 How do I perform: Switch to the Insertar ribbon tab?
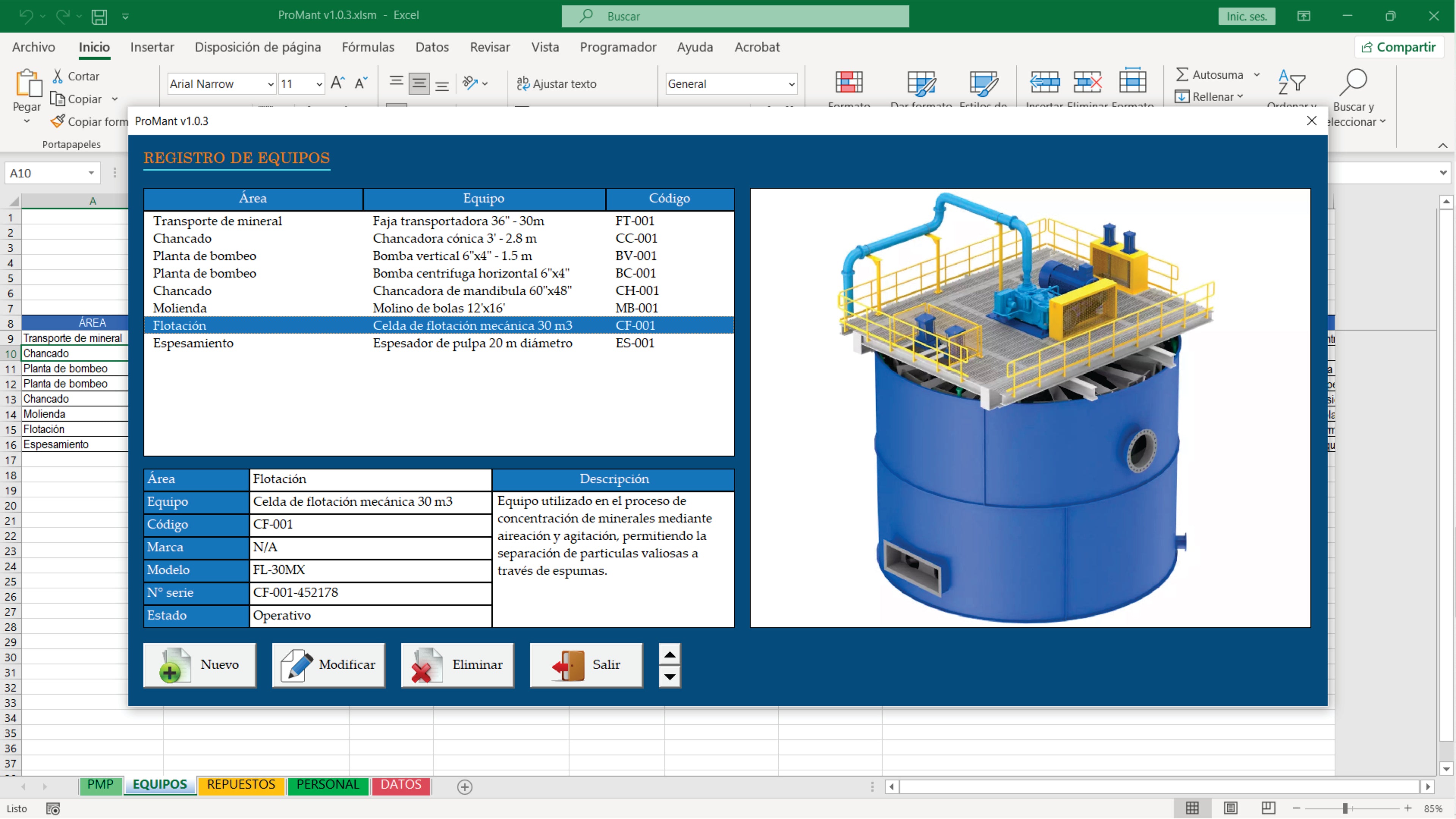pyautogui.click(x=152, y=47)
